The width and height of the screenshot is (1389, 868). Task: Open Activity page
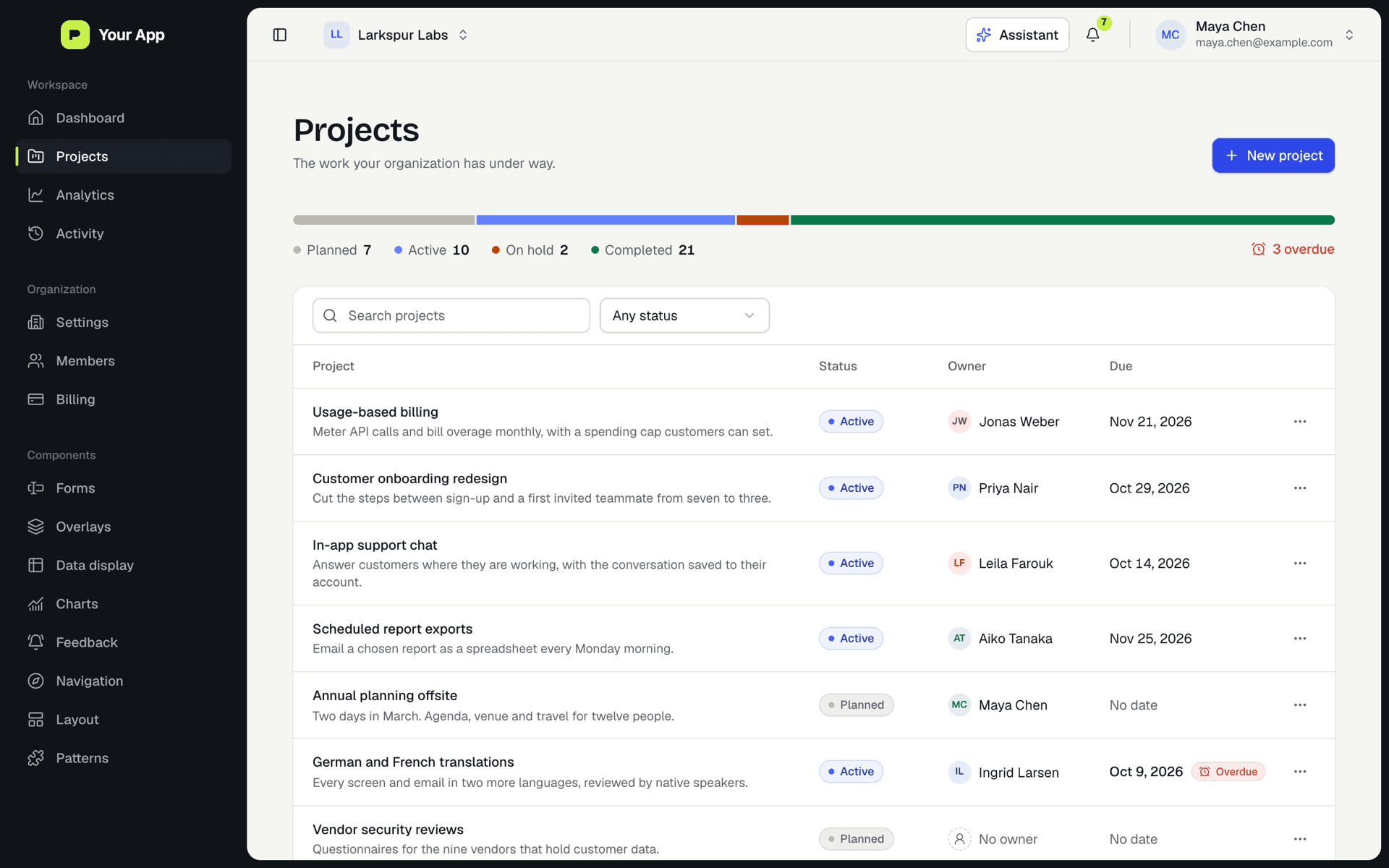tap(124, 234)
